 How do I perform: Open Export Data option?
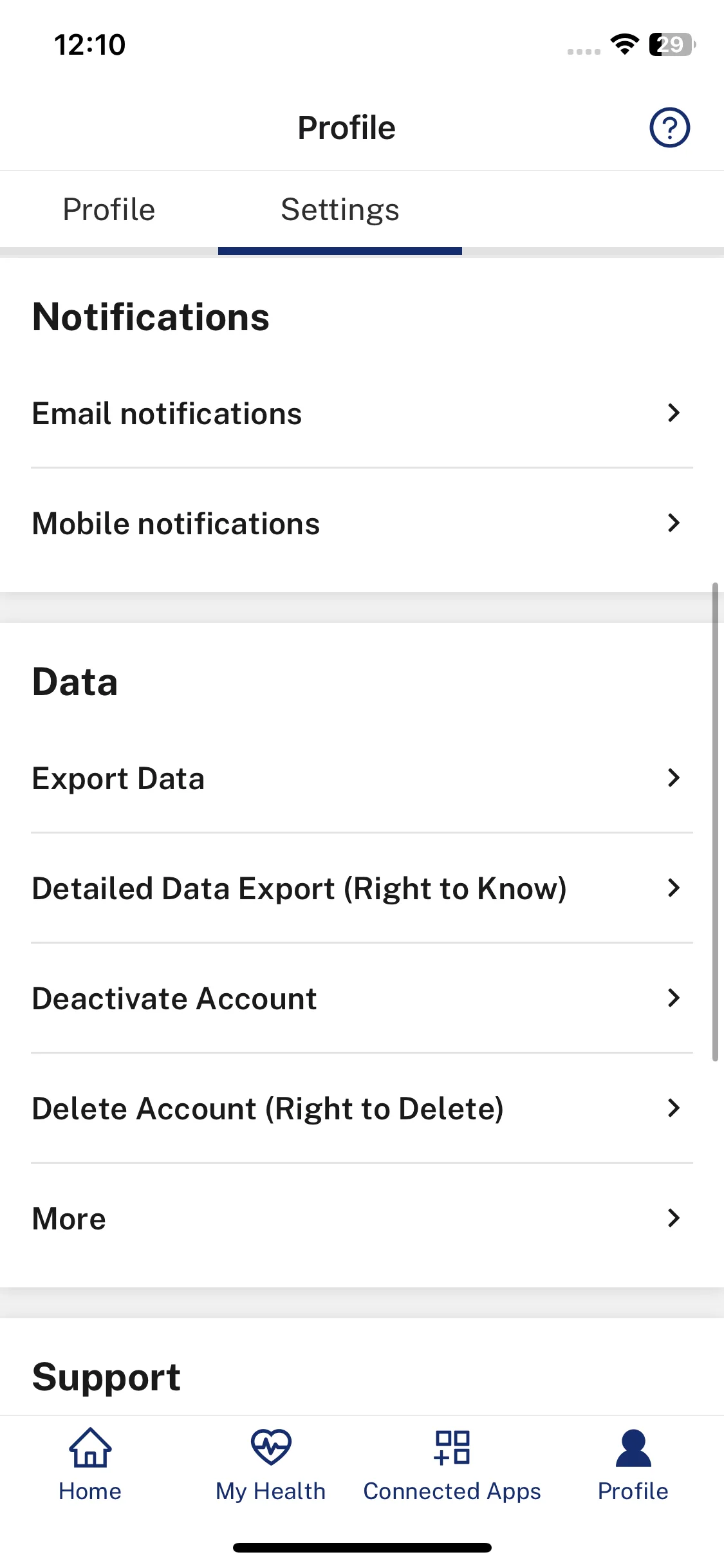coord(362,778)
